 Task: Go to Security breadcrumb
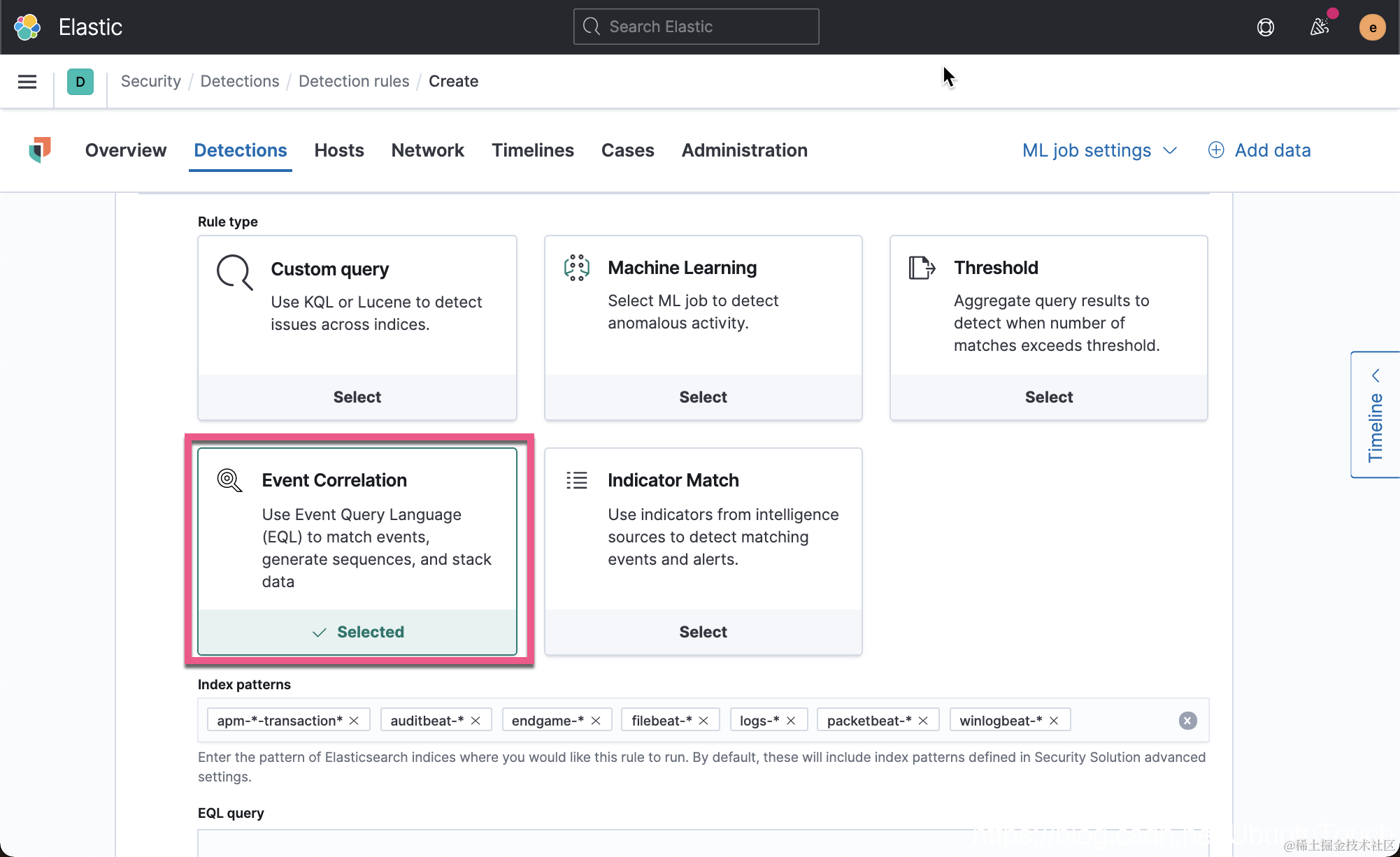[151, 81]
